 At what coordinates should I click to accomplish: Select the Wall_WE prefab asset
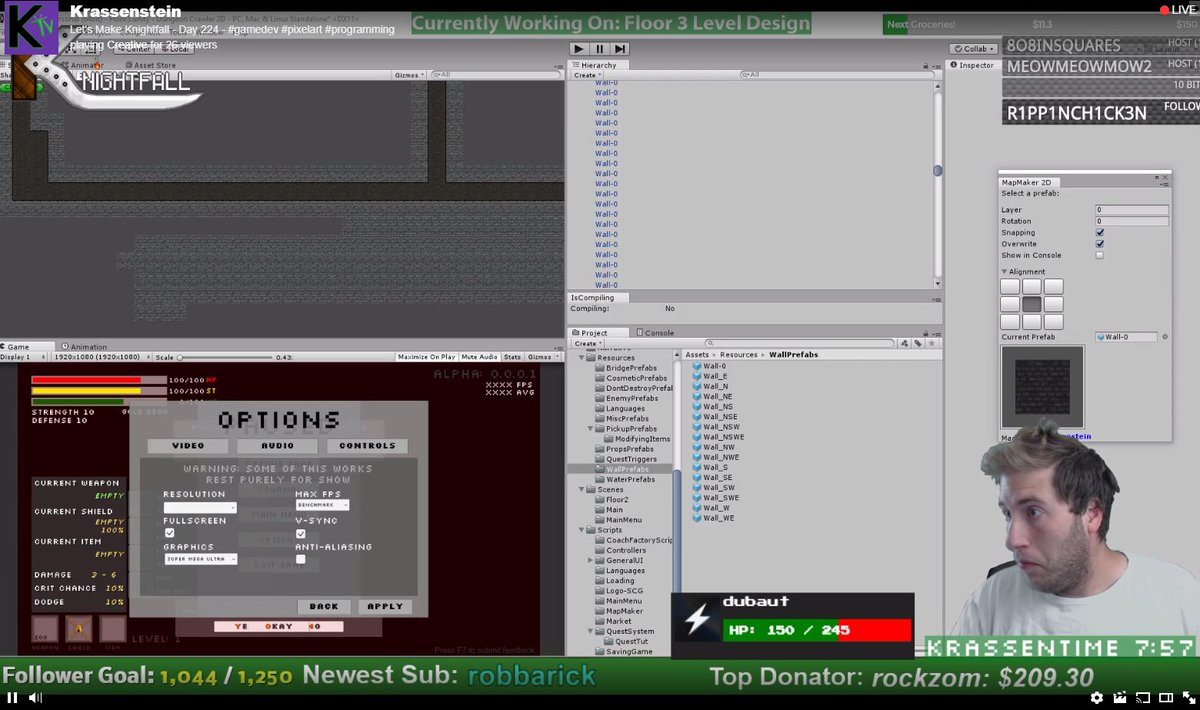point(714,518)
